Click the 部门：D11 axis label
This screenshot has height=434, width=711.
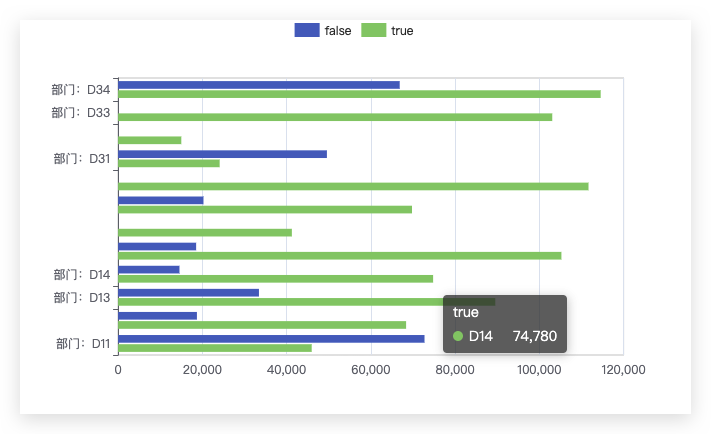[x=83, y=344]
